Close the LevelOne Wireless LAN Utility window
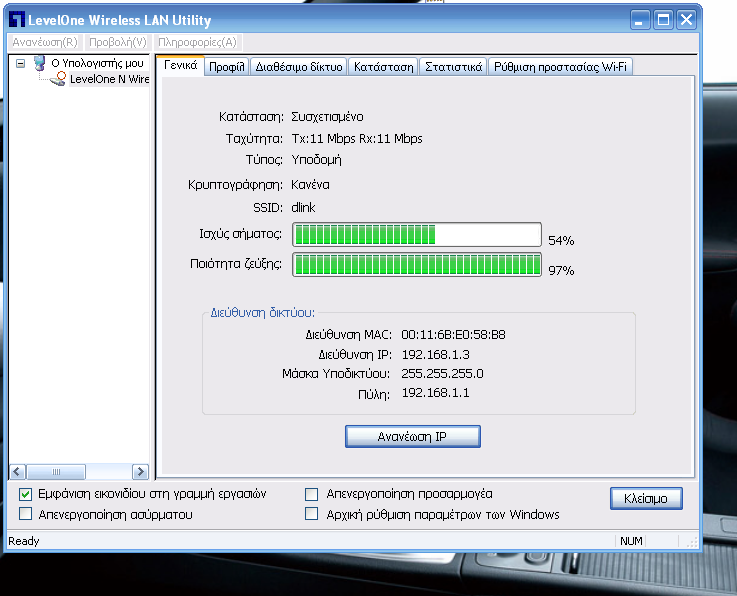 point(687,20)
